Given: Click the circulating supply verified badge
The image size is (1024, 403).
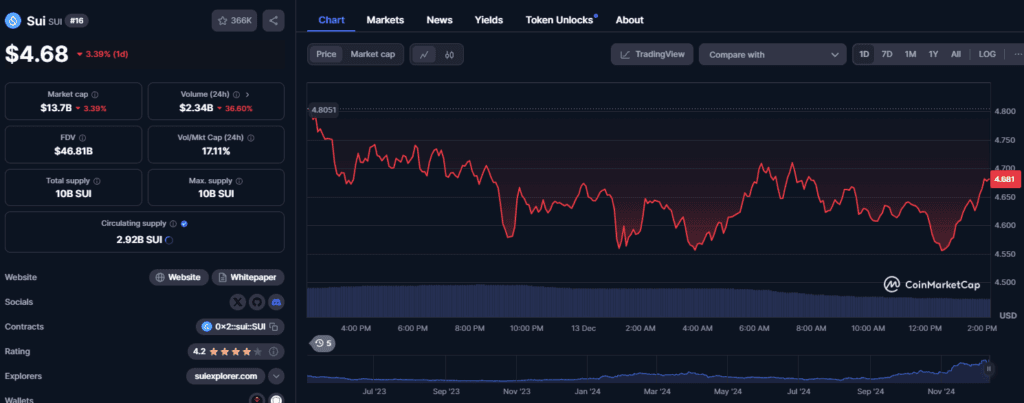Looking at the screenshot, I should (184, 223).
